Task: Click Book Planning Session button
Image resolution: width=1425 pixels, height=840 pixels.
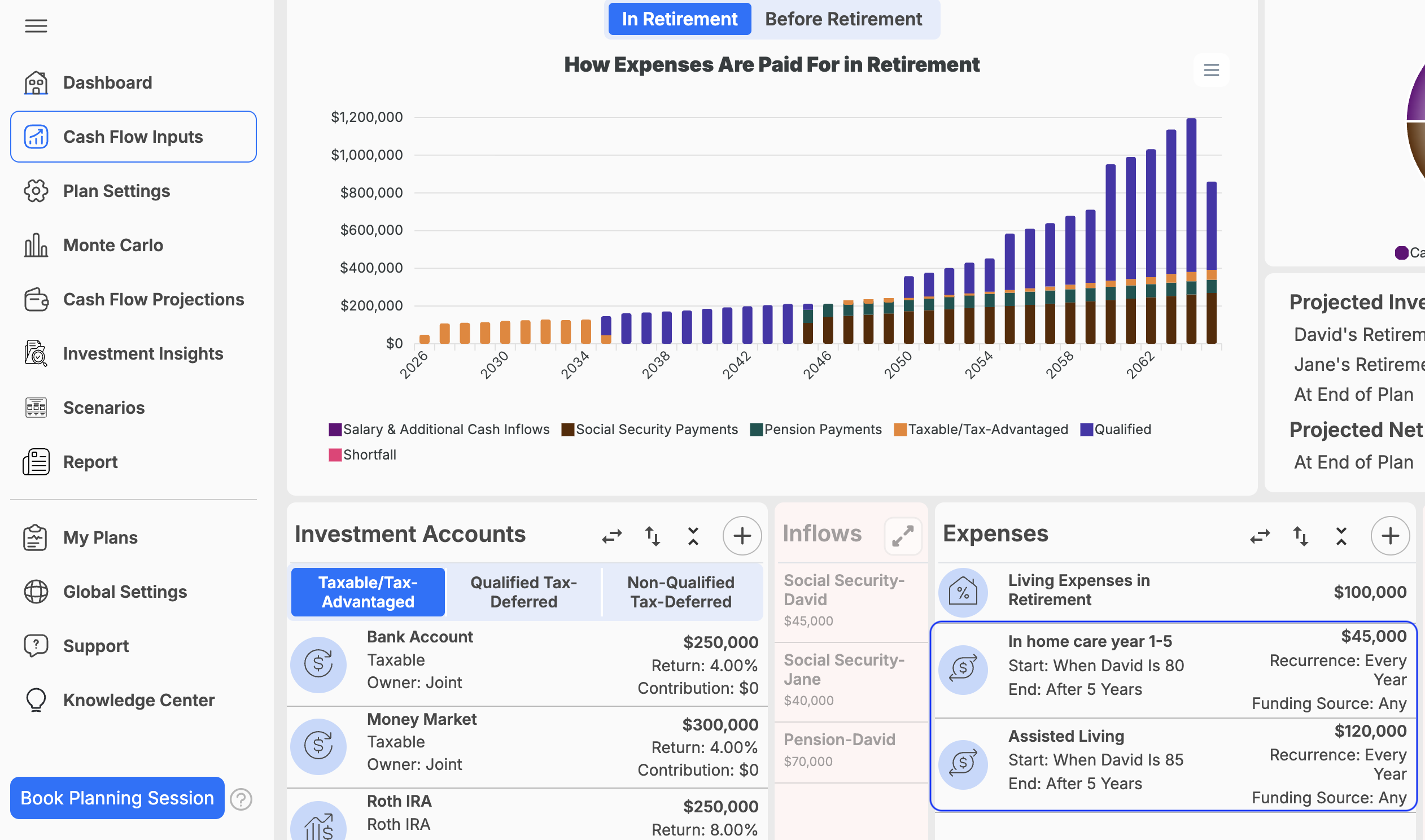Action: [x=117, y=798]
